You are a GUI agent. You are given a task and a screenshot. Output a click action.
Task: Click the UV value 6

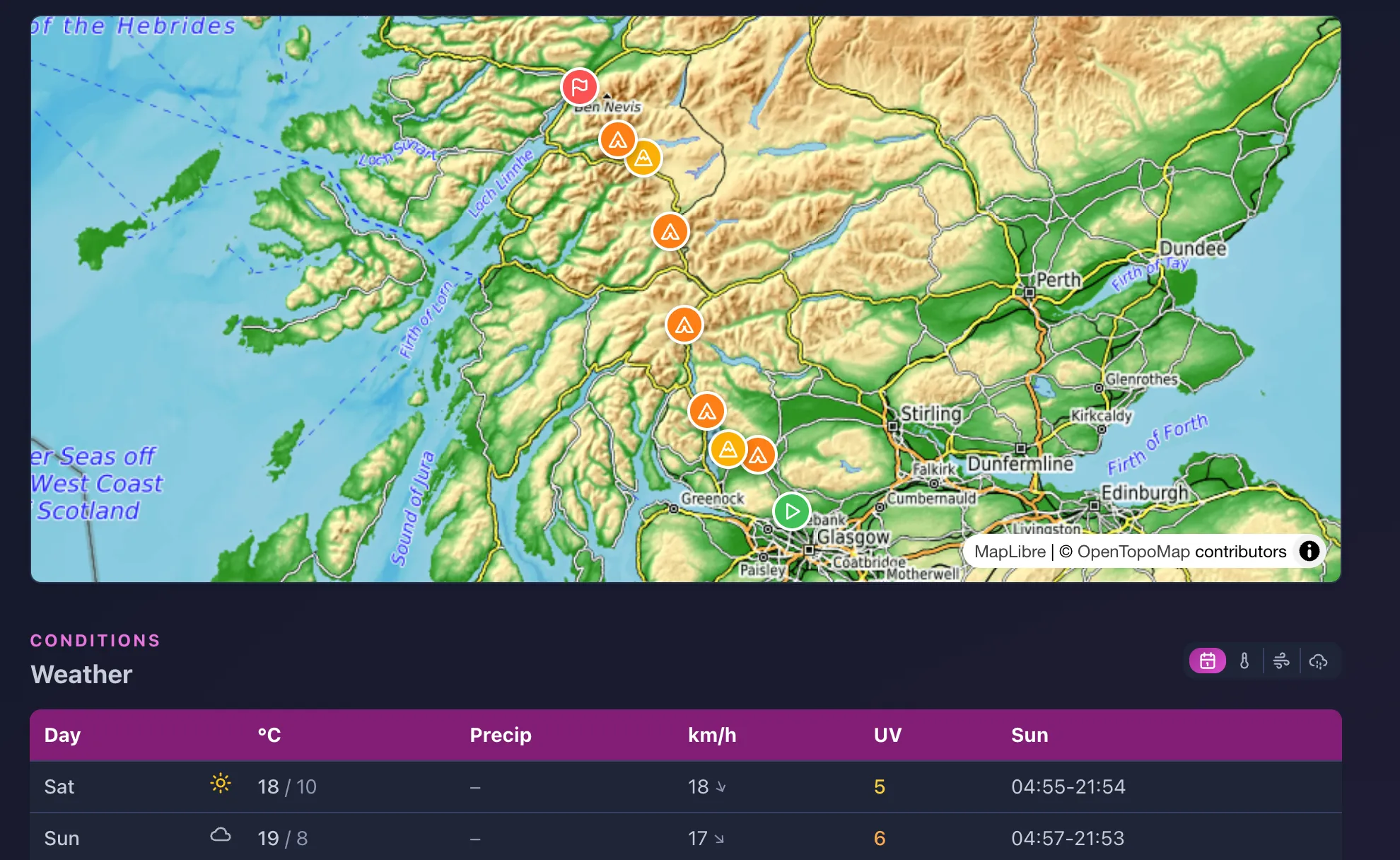point(880,838)
